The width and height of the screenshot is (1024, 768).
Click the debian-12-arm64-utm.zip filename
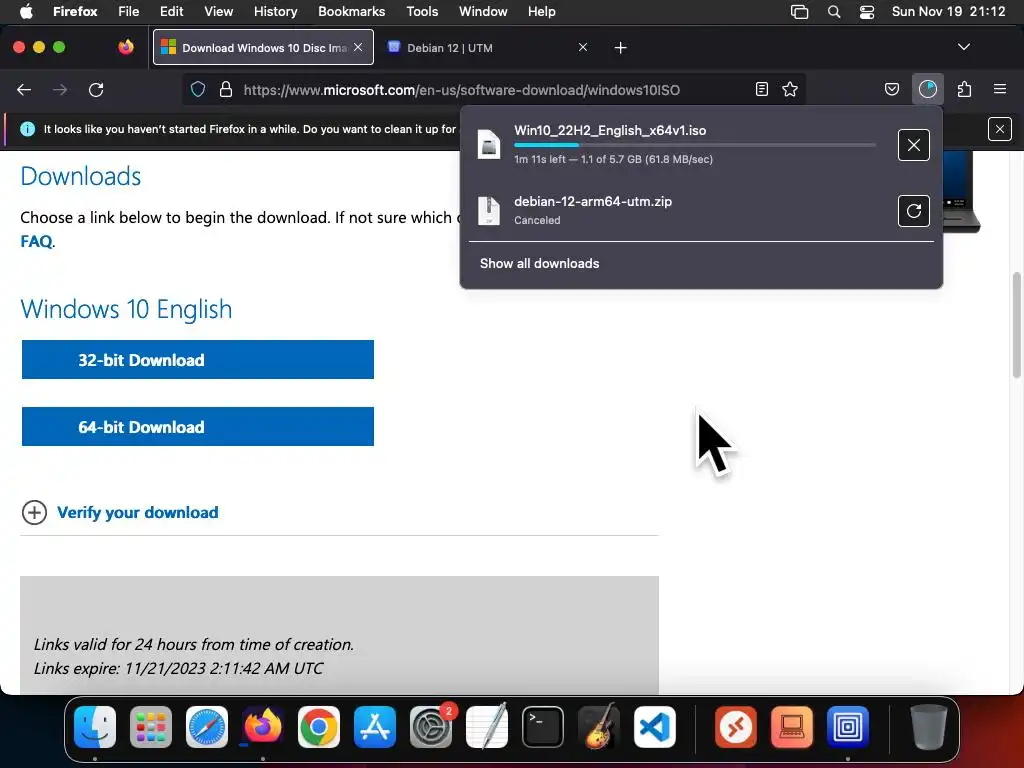pos(593,202)
